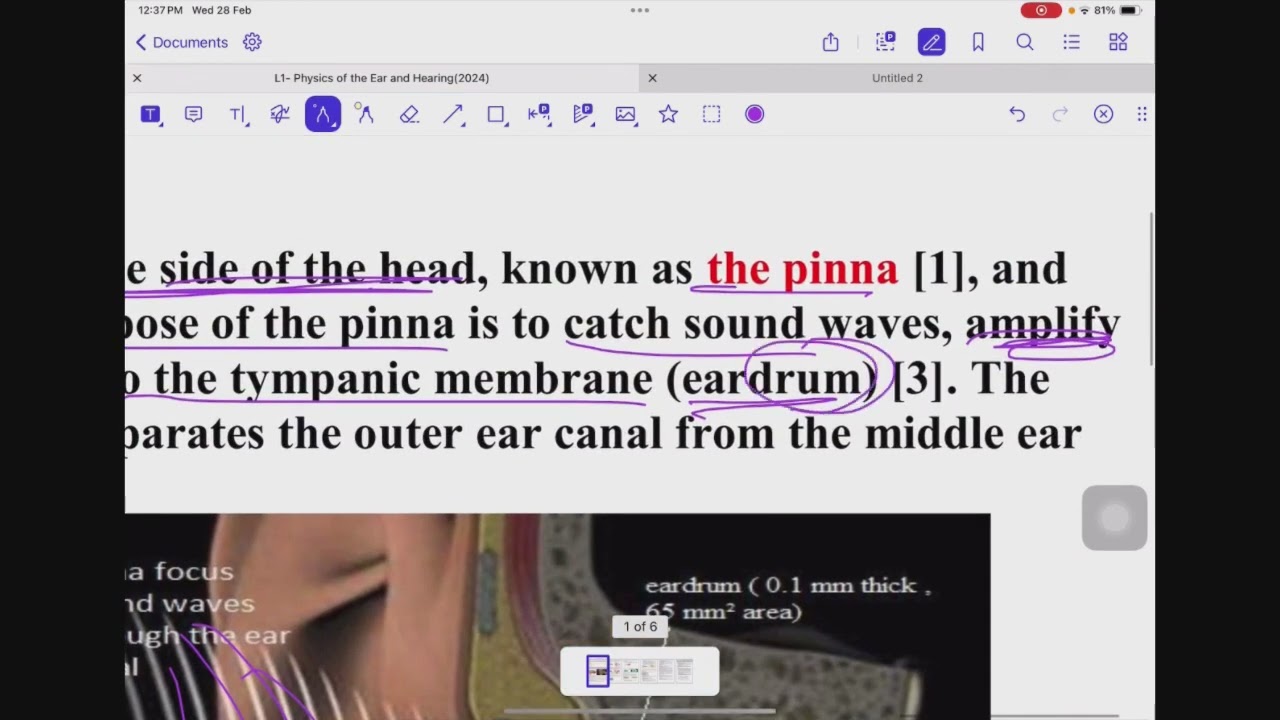This screenshot has height=720, width=1280.
Task: Open the premium text recognition tool
Action: 885,42
